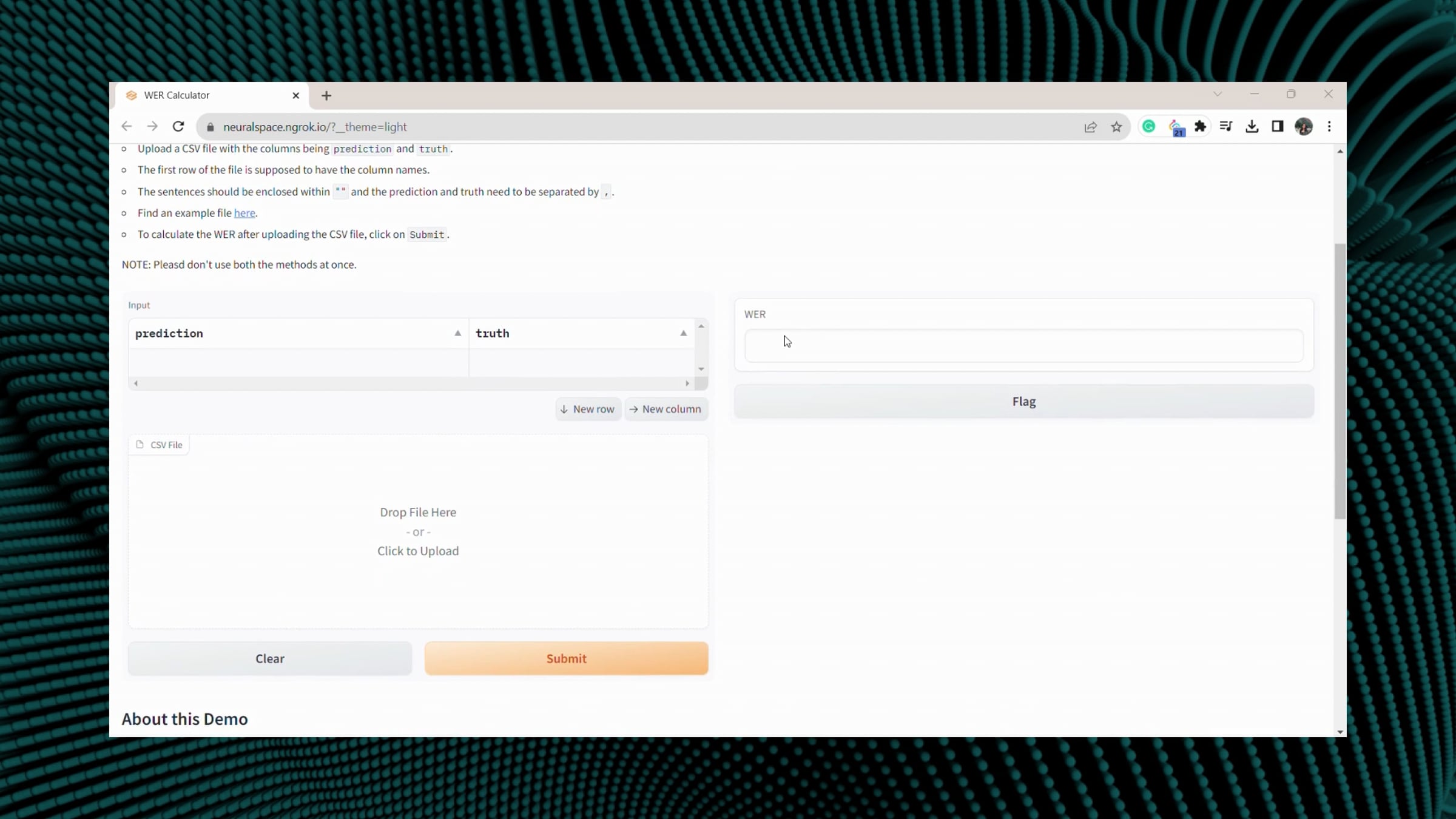Click the Grammarly extension icon
Viewport: 1456px width, 819px height.
tap(1148, 126)
